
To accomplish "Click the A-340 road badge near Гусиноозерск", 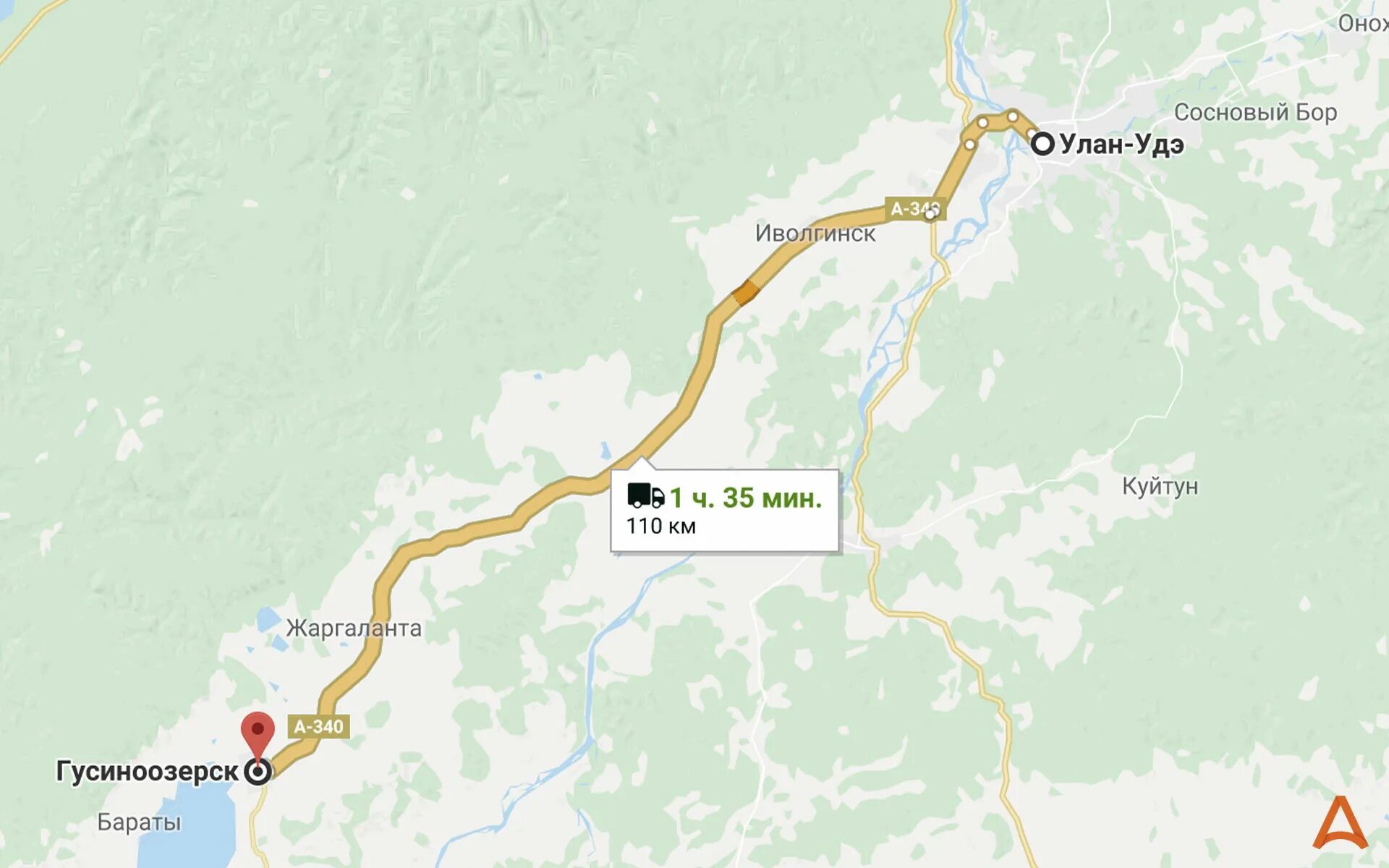I will pyautogui.click(x=318, y=726).
